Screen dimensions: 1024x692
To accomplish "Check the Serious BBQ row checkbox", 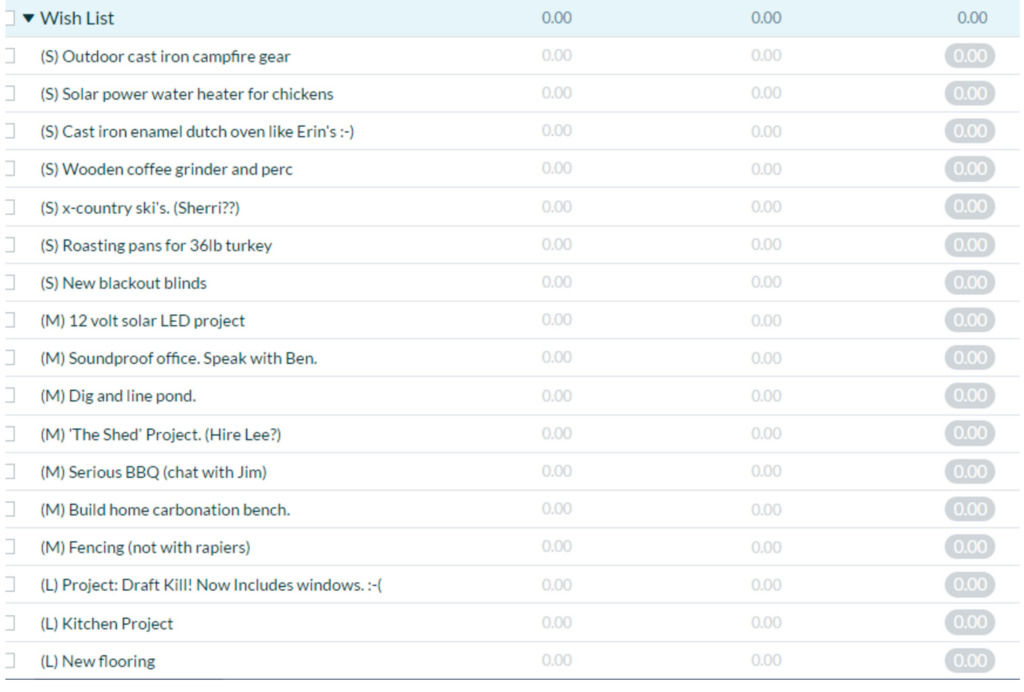I will coord(10,472).
